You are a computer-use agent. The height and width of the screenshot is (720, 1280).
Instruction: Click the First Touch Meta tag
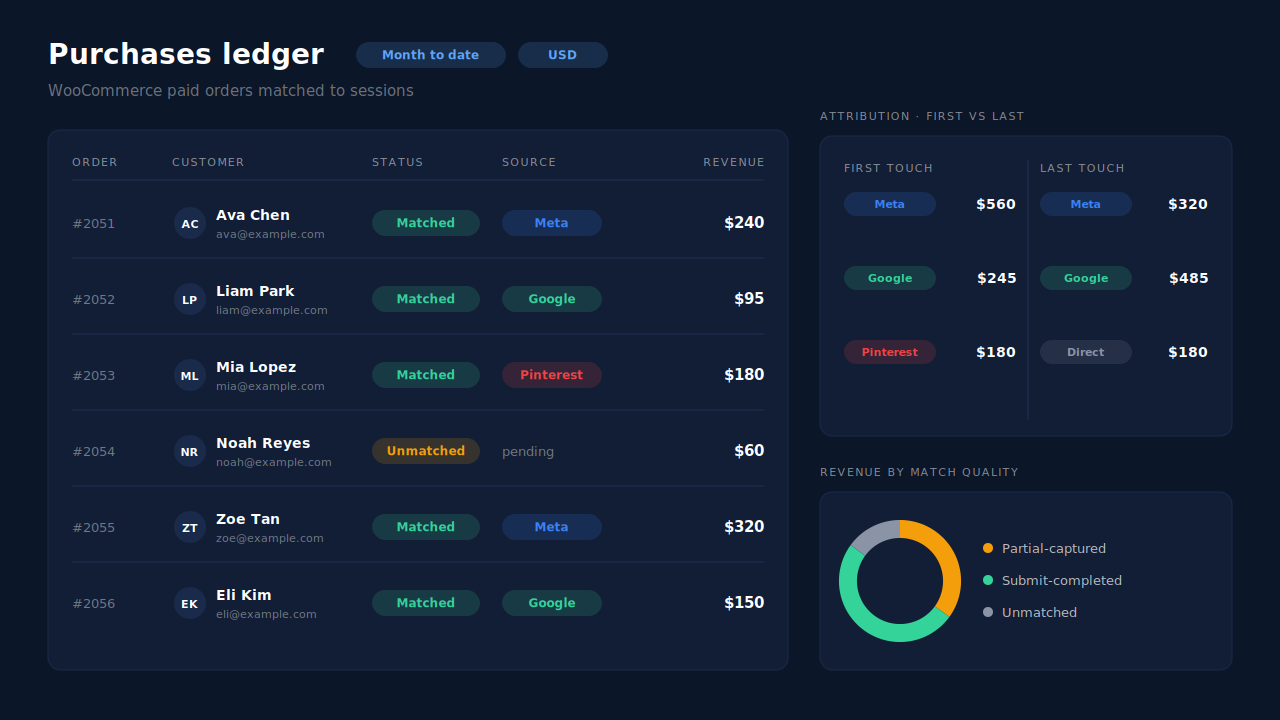(890, 204)
